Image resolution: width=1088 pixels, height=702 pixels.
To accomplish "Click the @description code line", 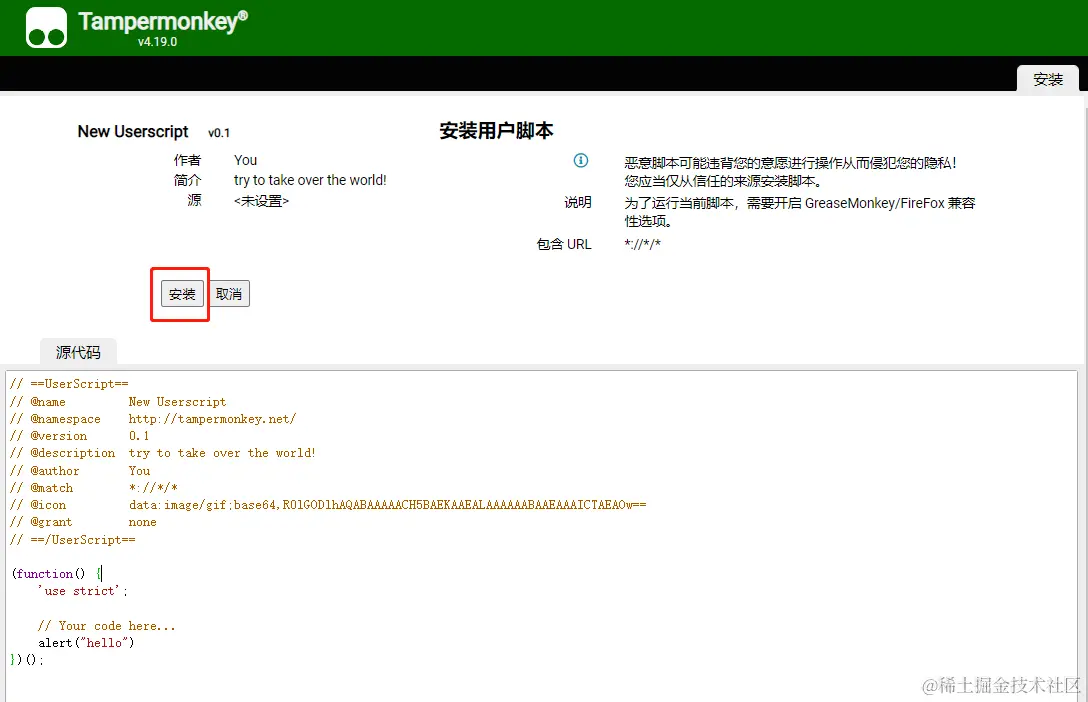I will coord(163,453).
